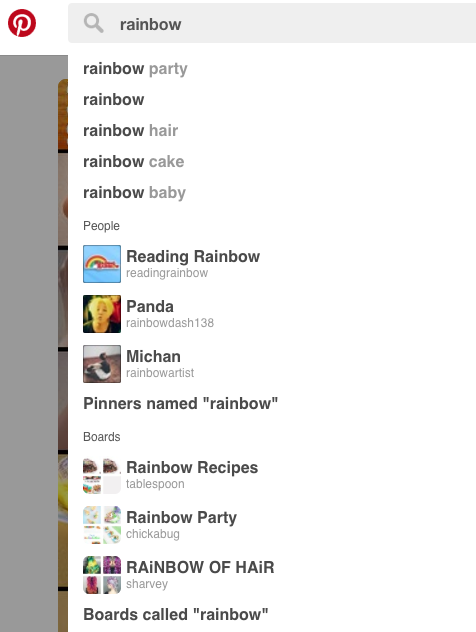Click into the search field containing rainbow
476x632 pixels.
[x=272, y=23]
